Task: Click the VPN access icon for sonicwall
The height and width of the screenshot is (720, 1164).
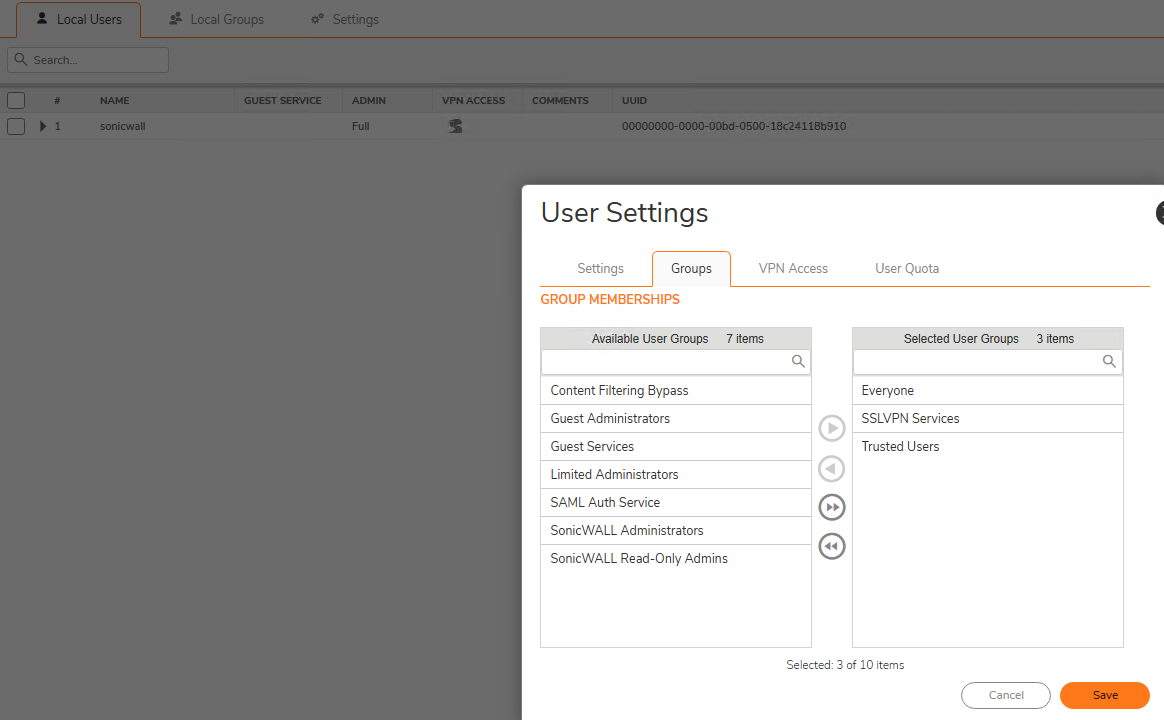Action: pos(455,127)
